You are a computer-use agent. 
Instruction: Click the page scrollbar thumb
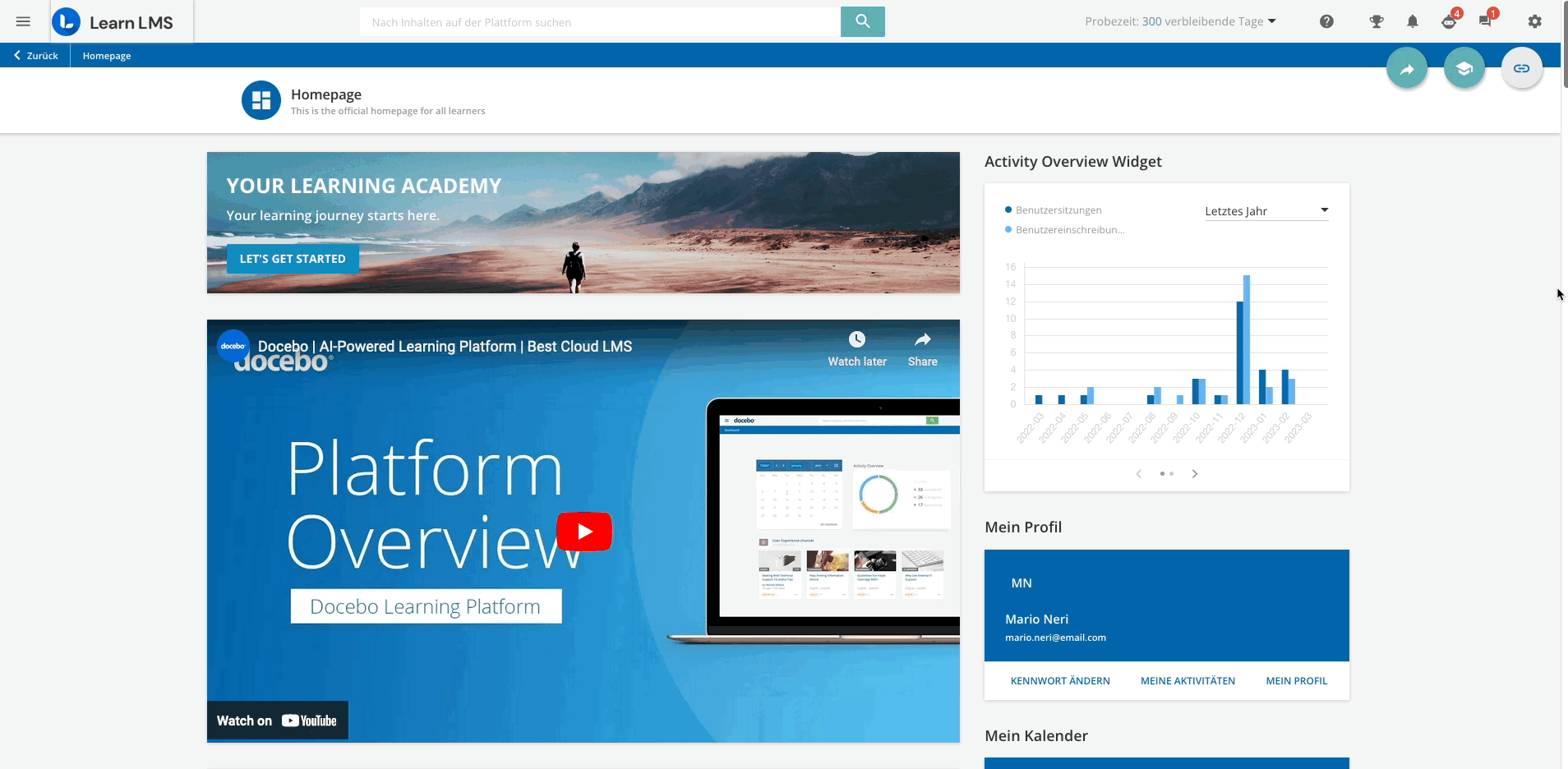tap(1564, 44)
